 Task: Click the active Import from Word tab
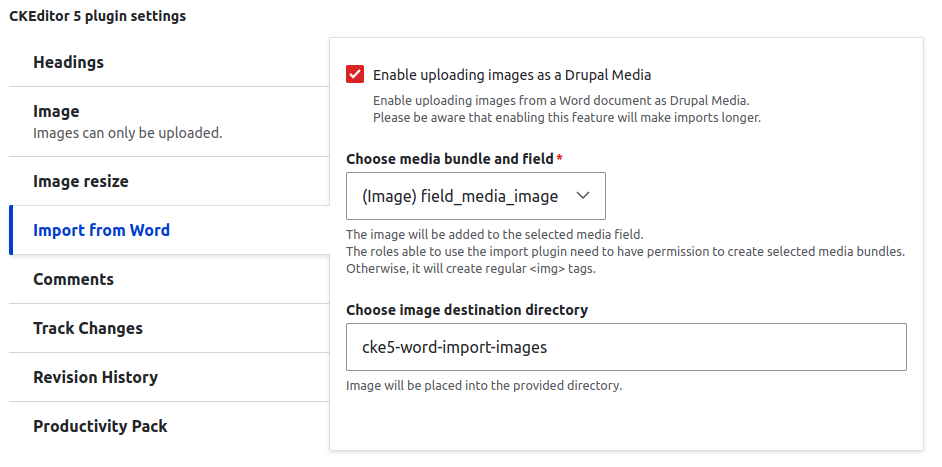169,230
